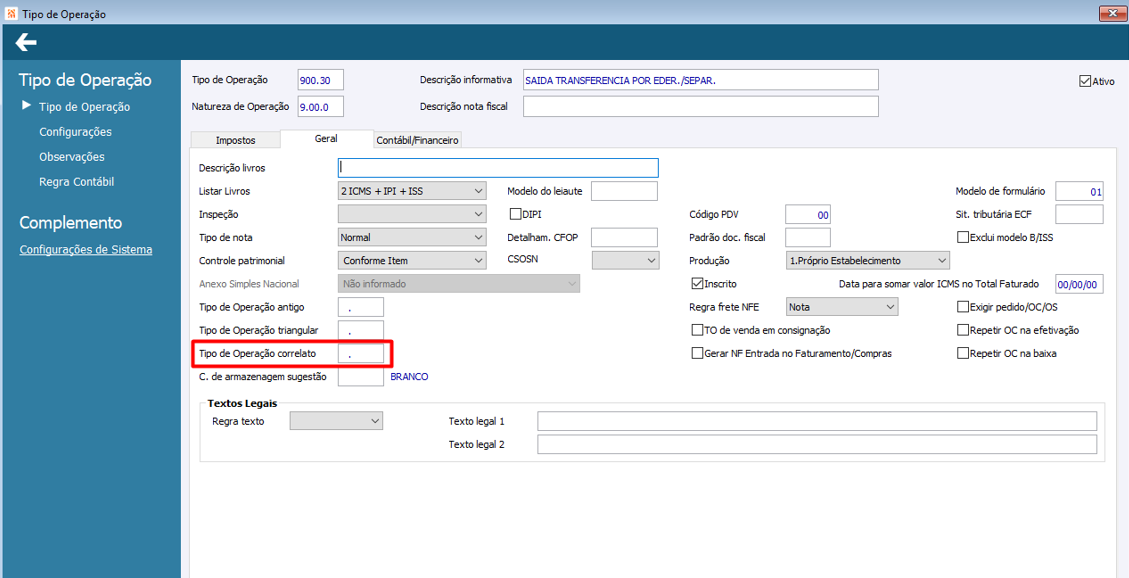Click the Tipo de Operação correlato field

[361, 354]
